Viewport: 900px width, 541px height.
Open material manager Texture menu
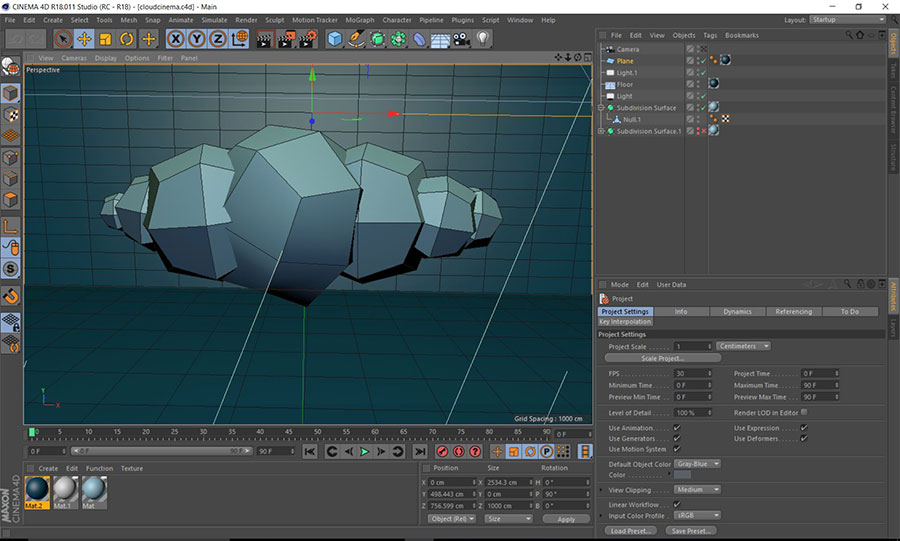pyautogui.click(x=131, y=469)
